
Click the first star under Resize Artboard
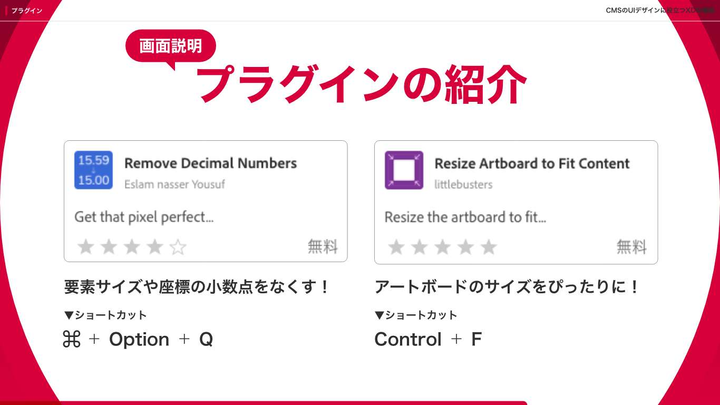pyautogui.click(x=396, y=246)
